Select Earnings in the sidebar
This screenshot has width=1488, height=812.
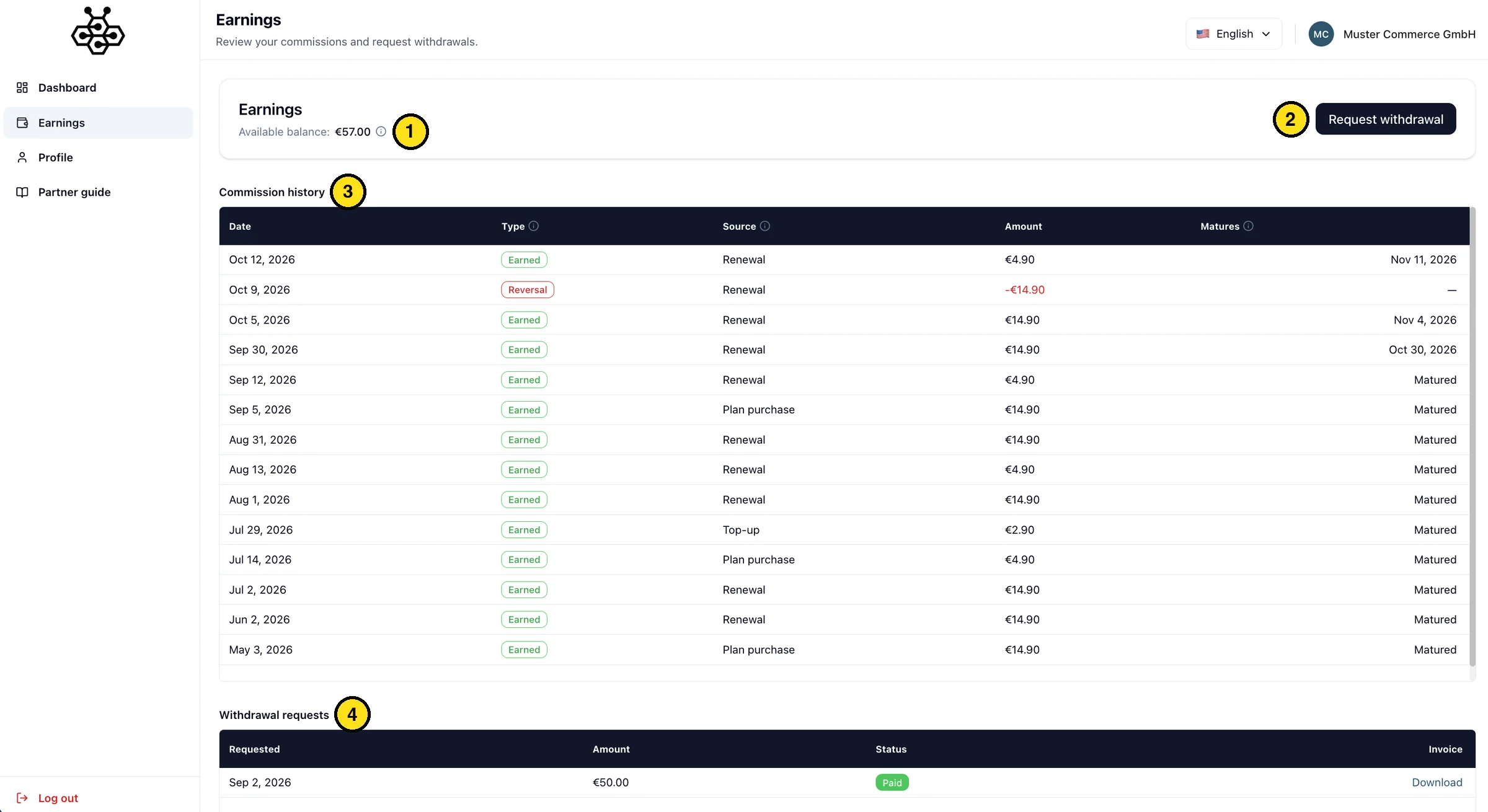pyautogui.click(x=98, y=123)
